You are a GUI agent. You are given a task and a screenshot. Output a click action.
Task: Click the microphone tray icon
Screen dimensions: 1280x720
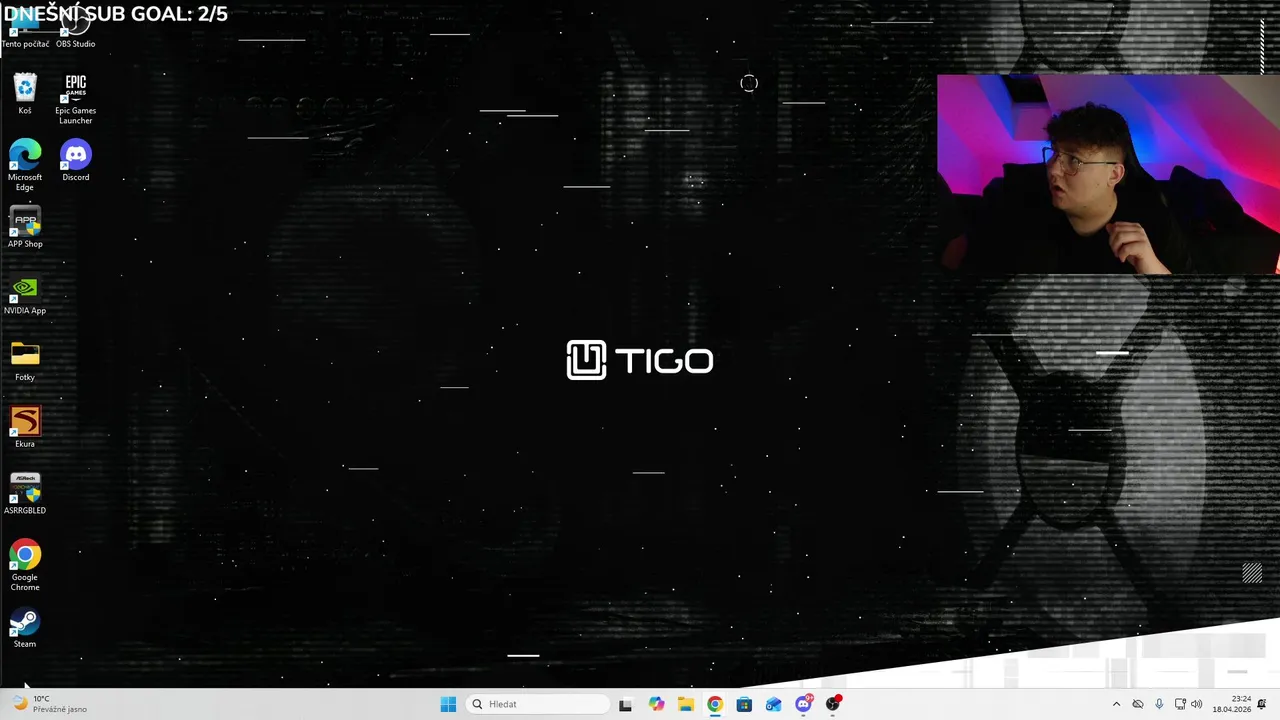pos(1159,704)
